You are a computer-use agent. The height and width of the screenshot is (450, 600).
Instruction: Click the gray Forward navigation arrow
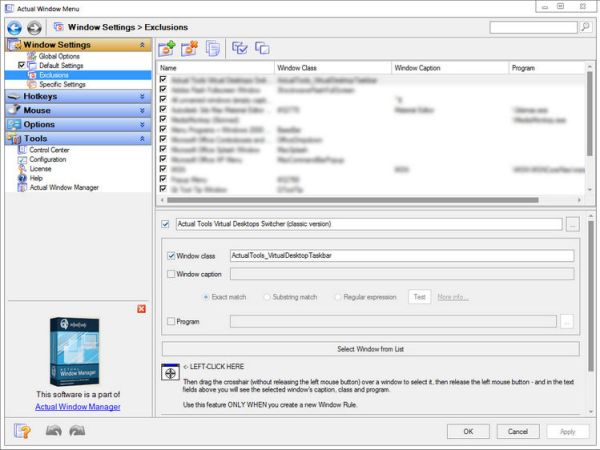pyautogui.click(x=34, y=28)
